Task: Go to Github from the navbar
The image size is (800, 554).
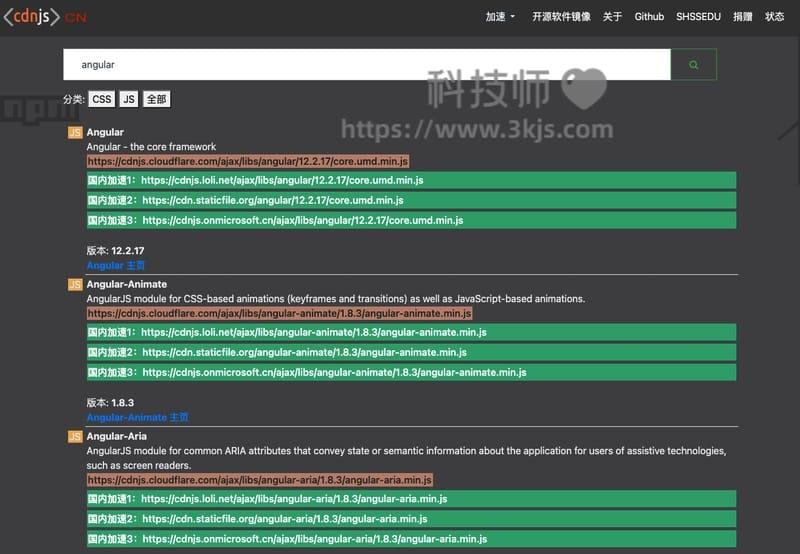Action: click(x=649, y=17)
